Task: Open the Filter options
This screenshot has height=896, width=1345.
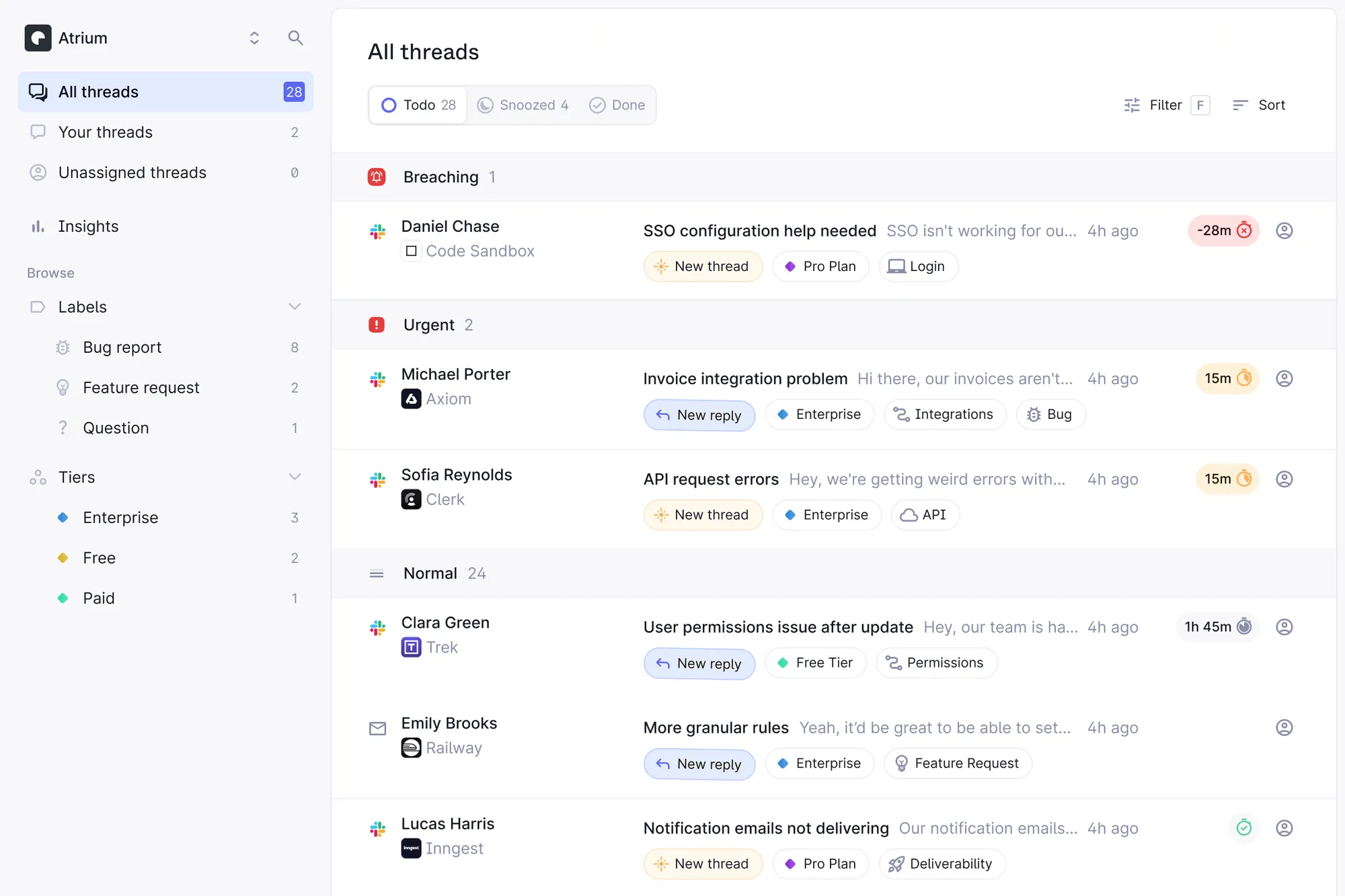Action: click(x=1166, y=105)
